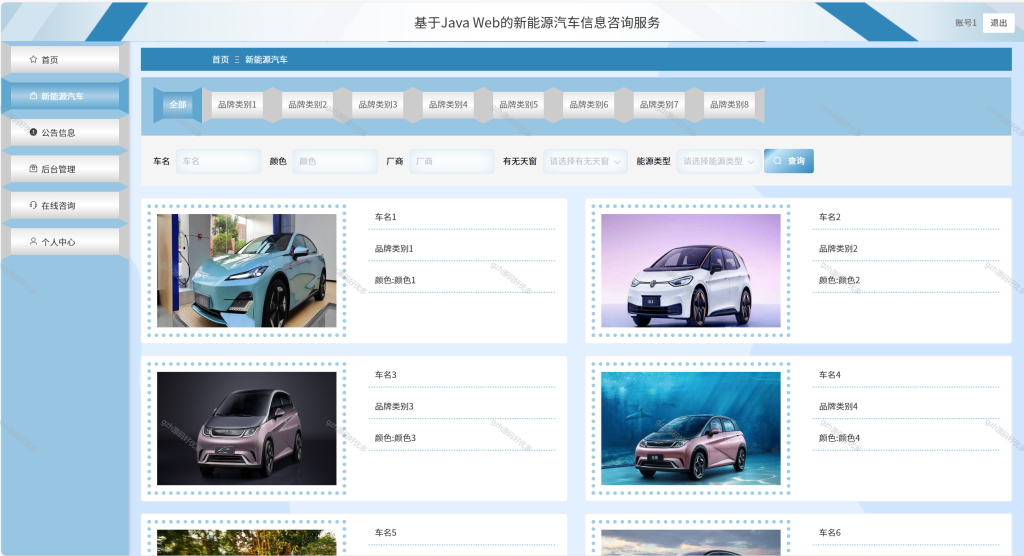
Task: Filter by 品牌类别4 tab
Action: pyautogui.click(x=448, y=105)
